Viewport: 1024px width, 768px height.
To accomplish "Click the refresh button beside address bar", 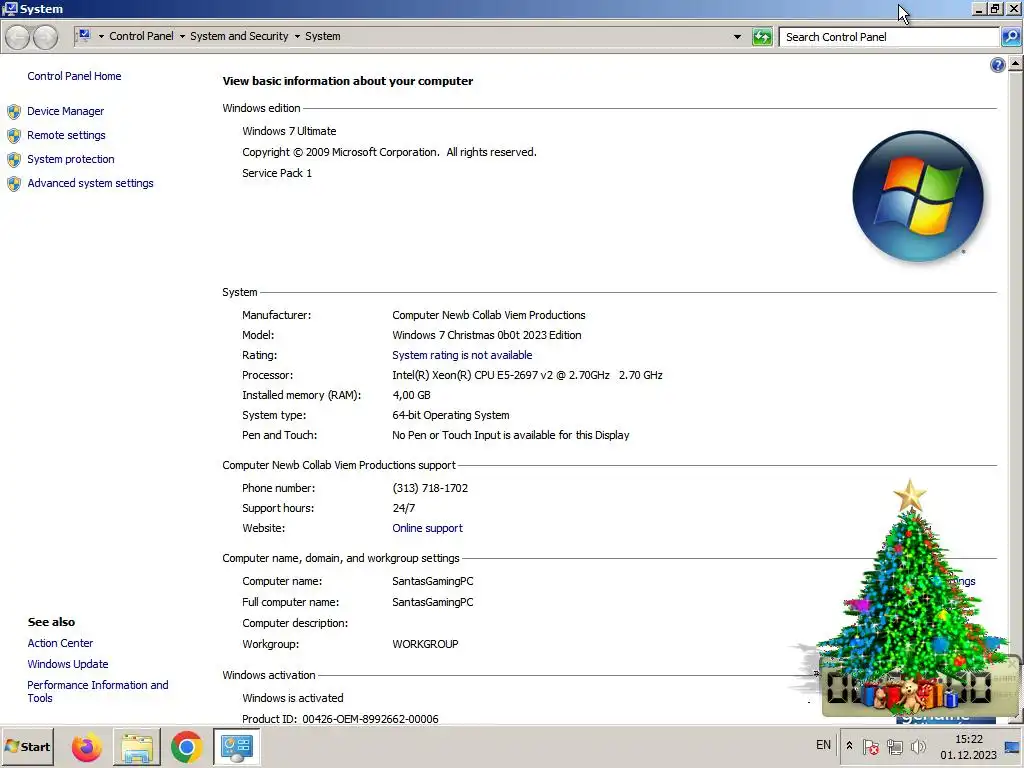I will point(762,37).
